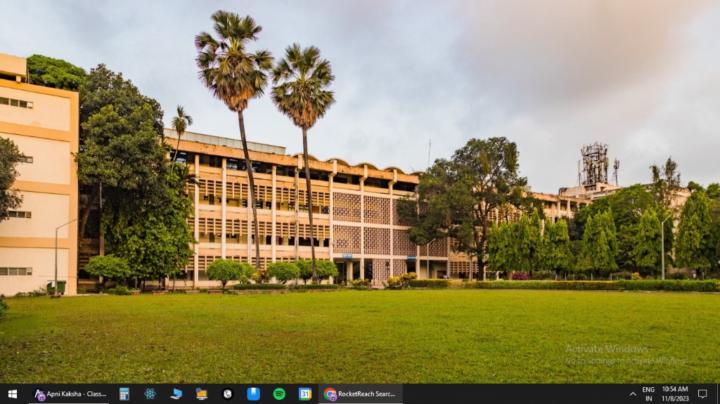Launch the React atom icon app
Viewport: 720px width, 404px height.
pyautogui.click(x=150, y=394)
